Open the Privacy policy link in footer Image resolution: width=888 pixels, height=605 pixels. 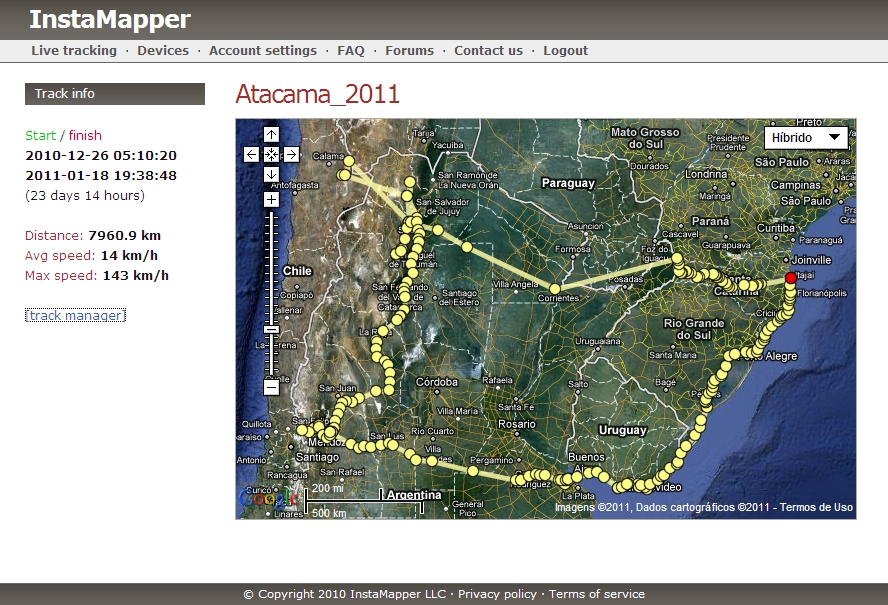coord(497,594)
